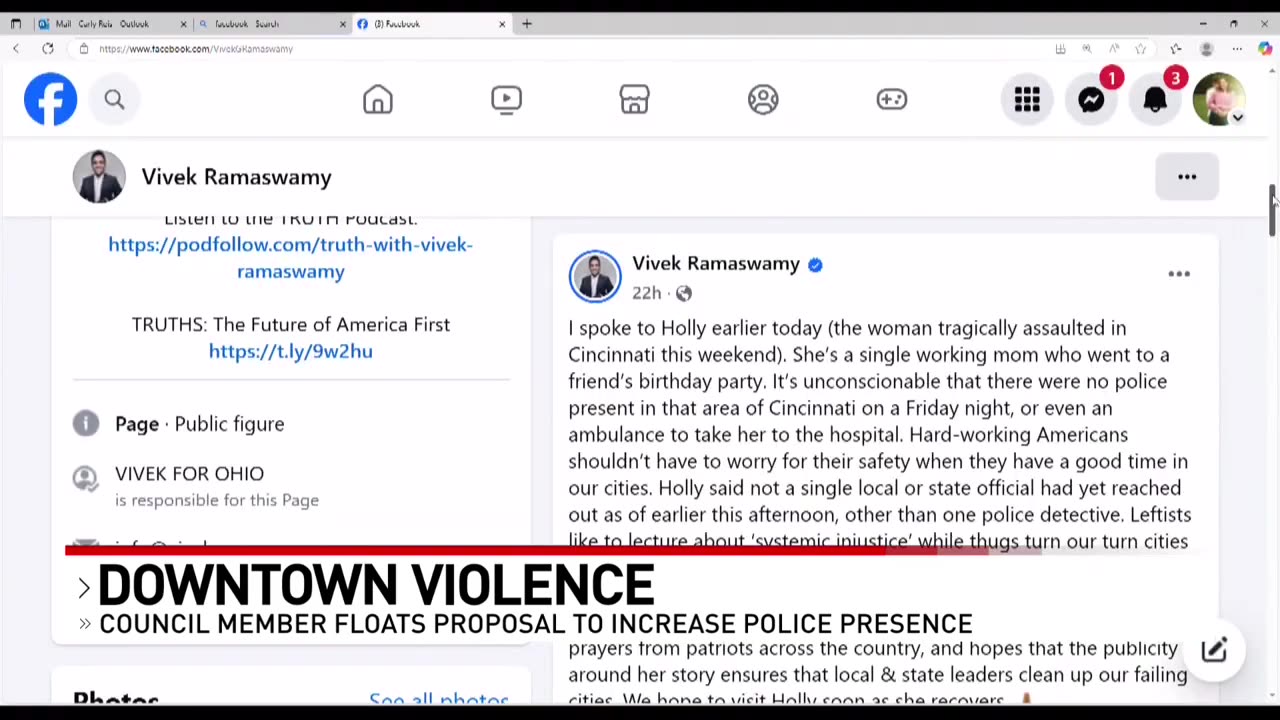
Task: Open tab actions menu icon
Action: pos(16,24)
